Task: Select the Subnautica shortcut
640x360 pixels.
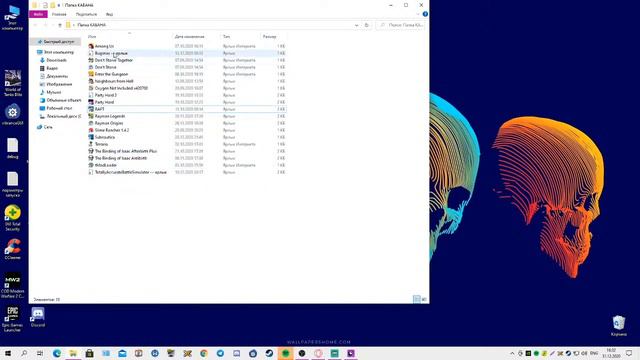Action: click(104, 137)
